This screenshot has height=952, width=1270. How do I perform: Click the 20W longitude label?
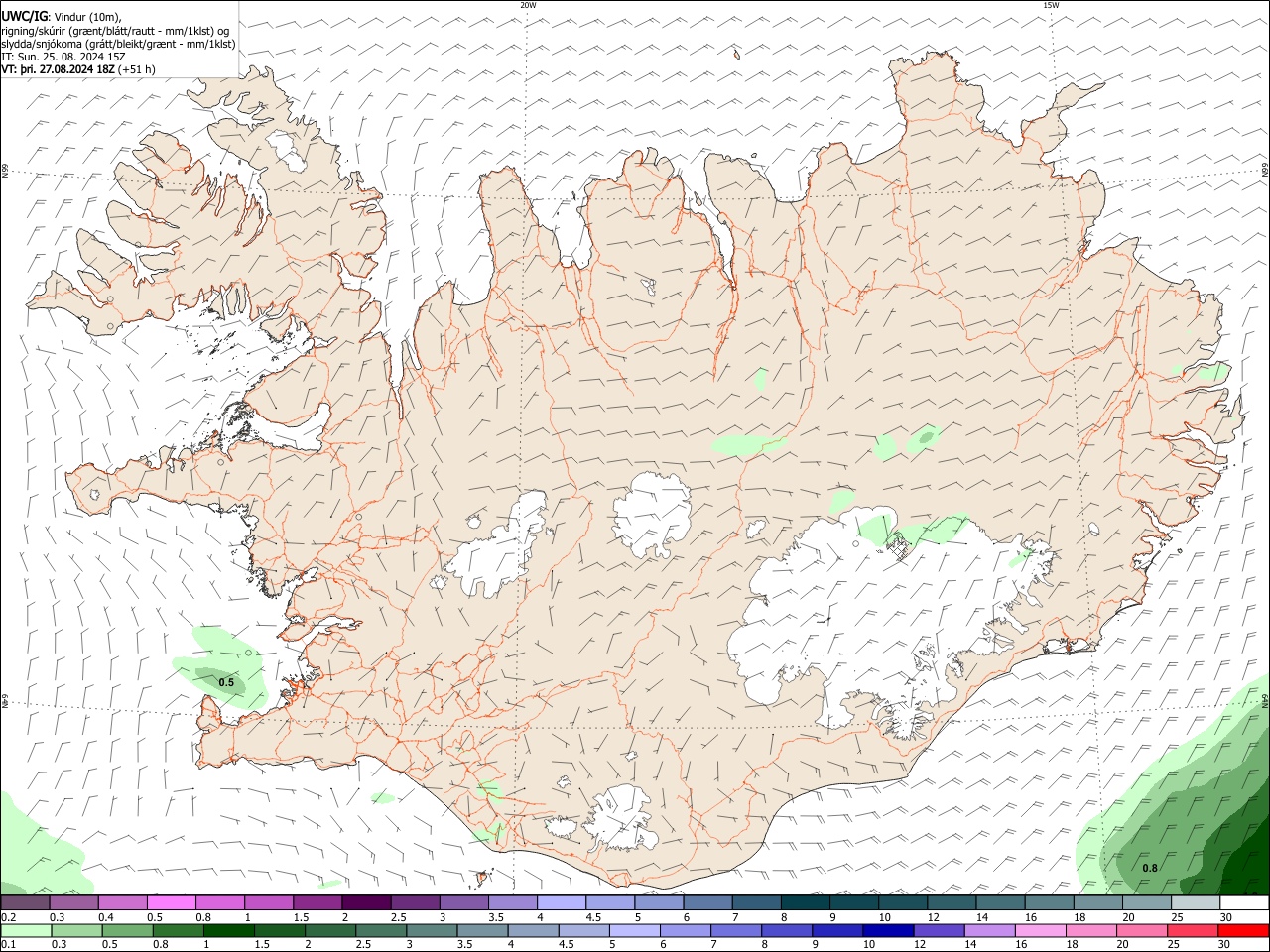pyautogui.click(x=528, y=5)
